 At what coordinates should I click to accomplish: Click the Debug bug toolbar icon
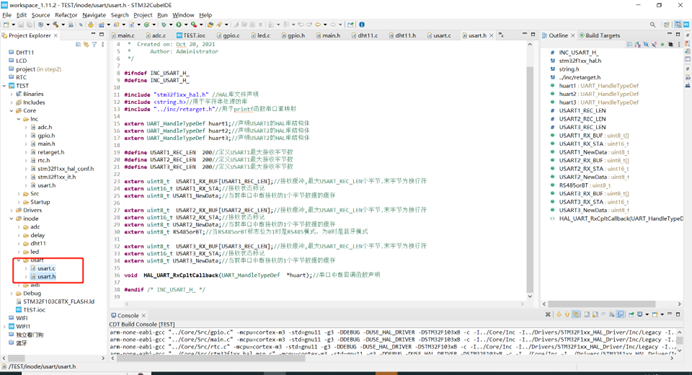164,25
